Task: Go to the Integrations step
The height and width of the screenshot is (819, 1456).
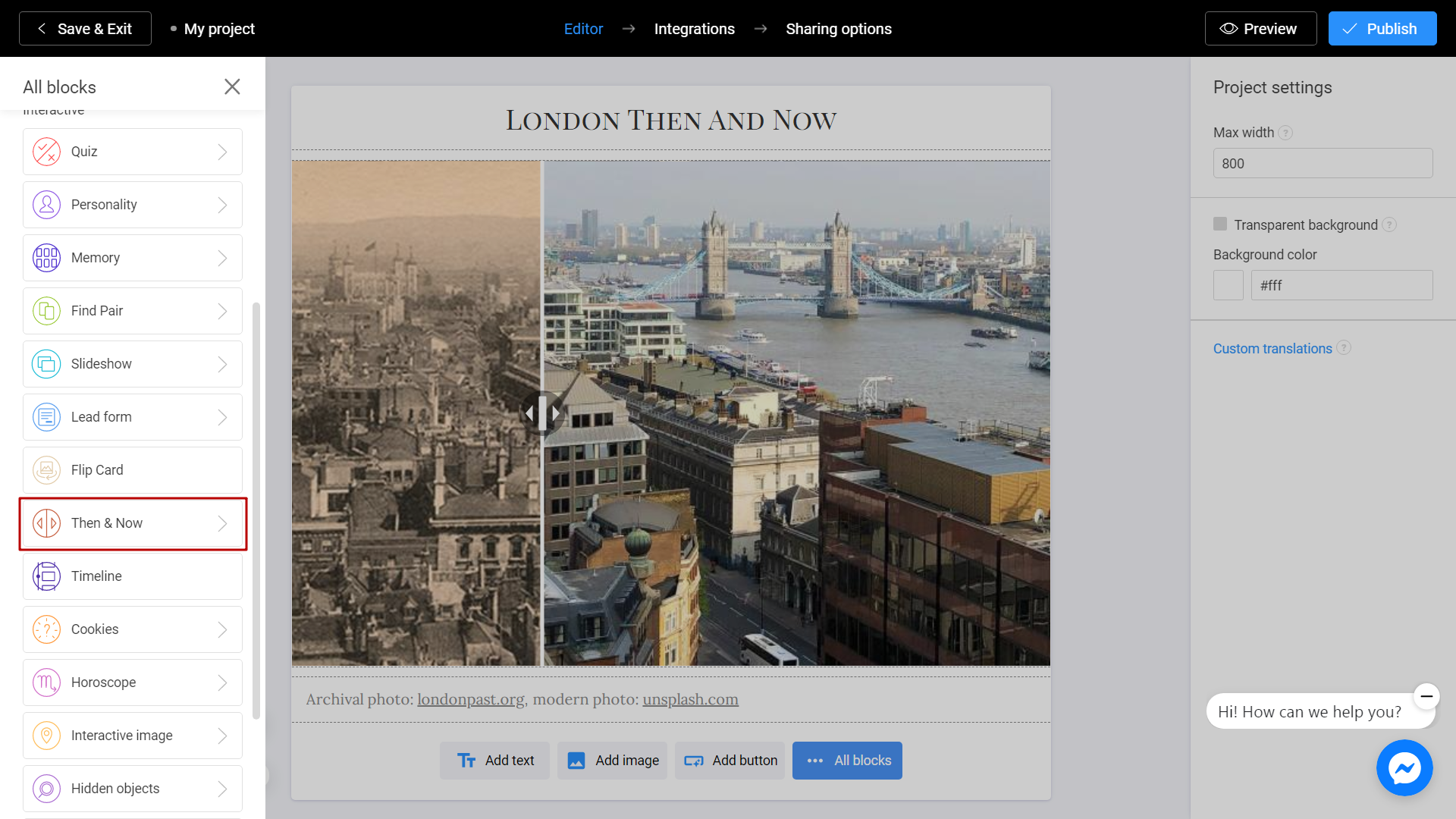Action: pyautogui.click(x=694, y=29)
